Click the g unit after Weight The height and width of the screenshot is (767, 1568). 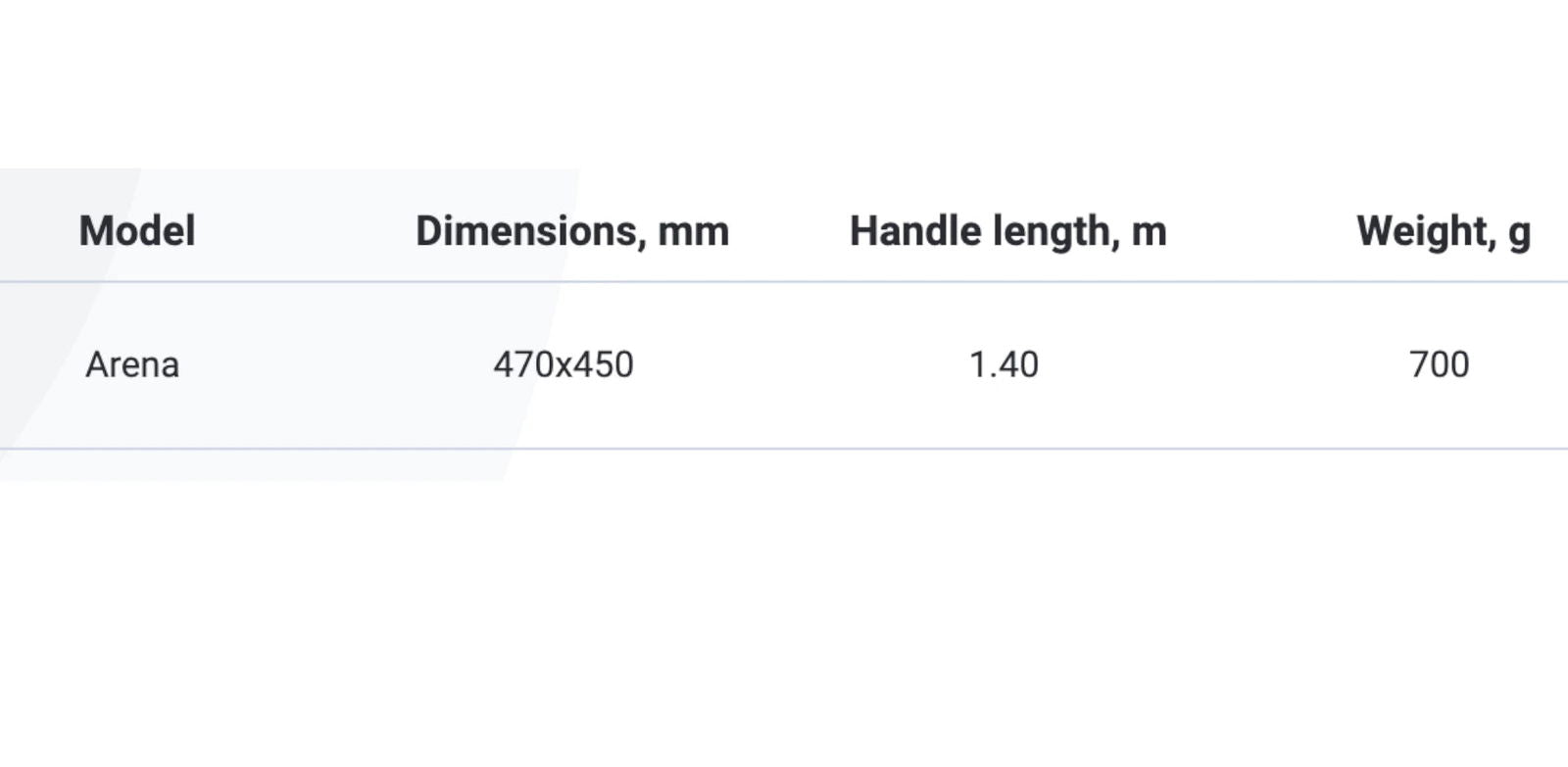1520,237
